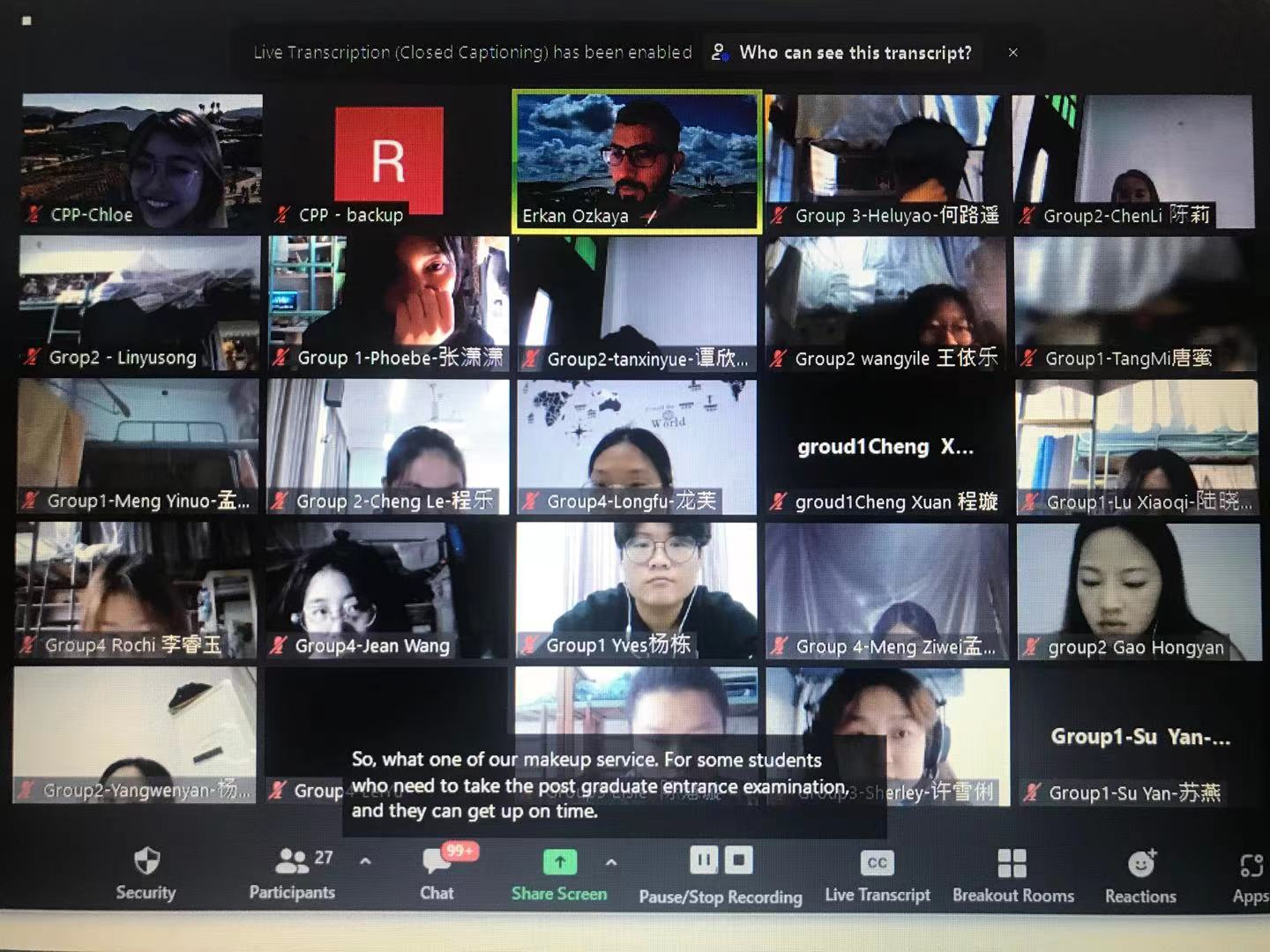
Task: Click "Who can see this transcript?" link
Action: pyautogui.click(x=854, y=53)
